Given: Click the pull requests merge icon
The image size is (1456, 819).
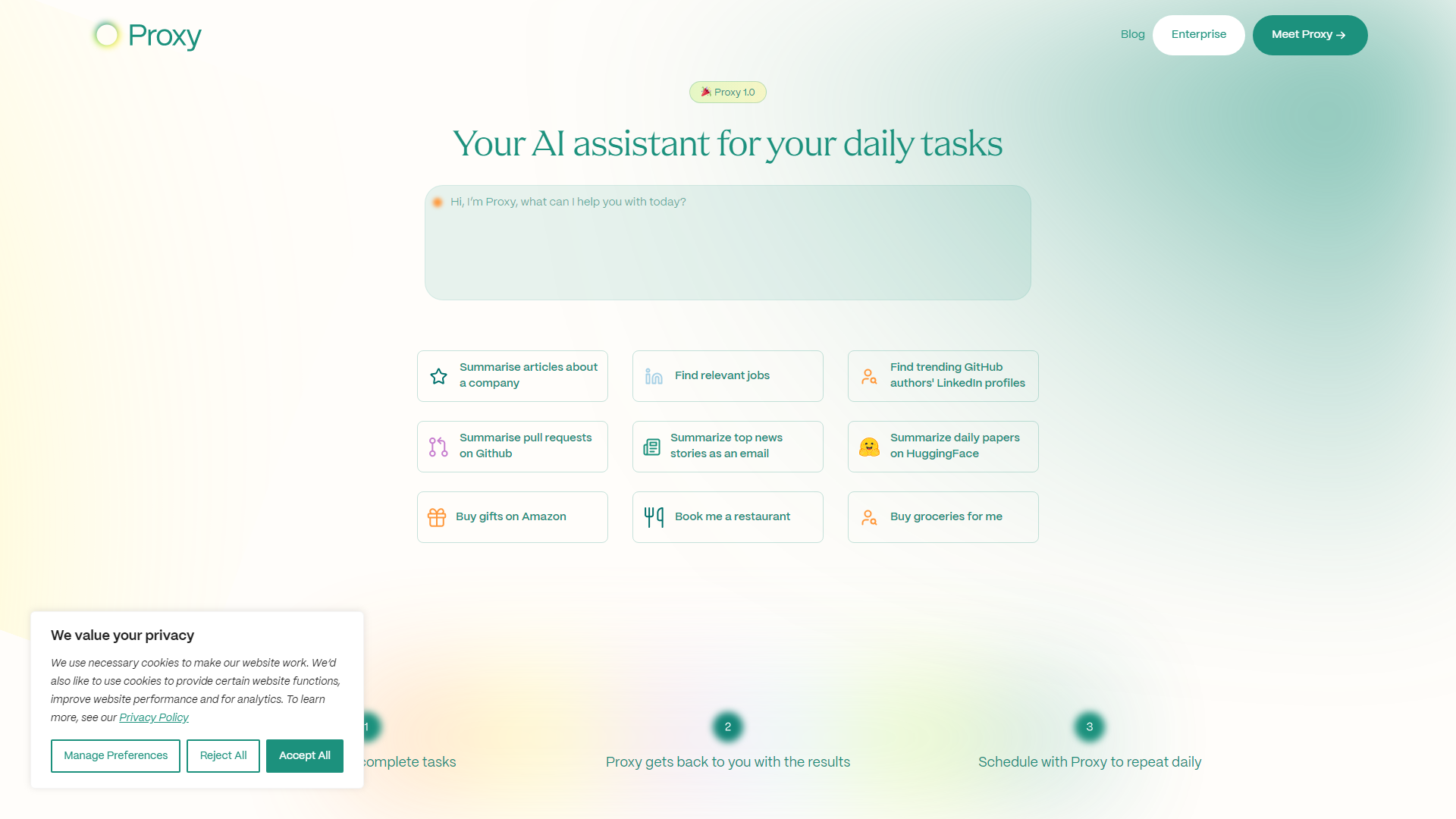Looking at the screenshot, I should pos(438,446).
